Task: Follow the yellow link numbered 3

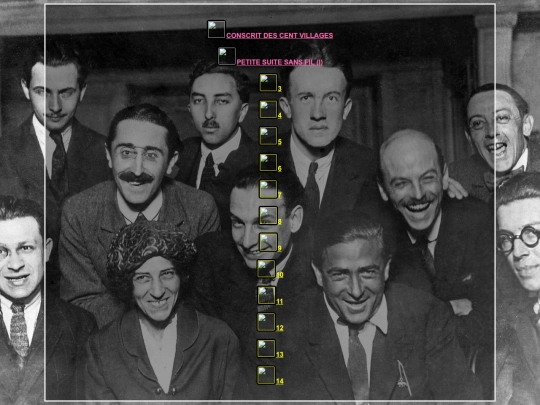Action: pos(280,89)
